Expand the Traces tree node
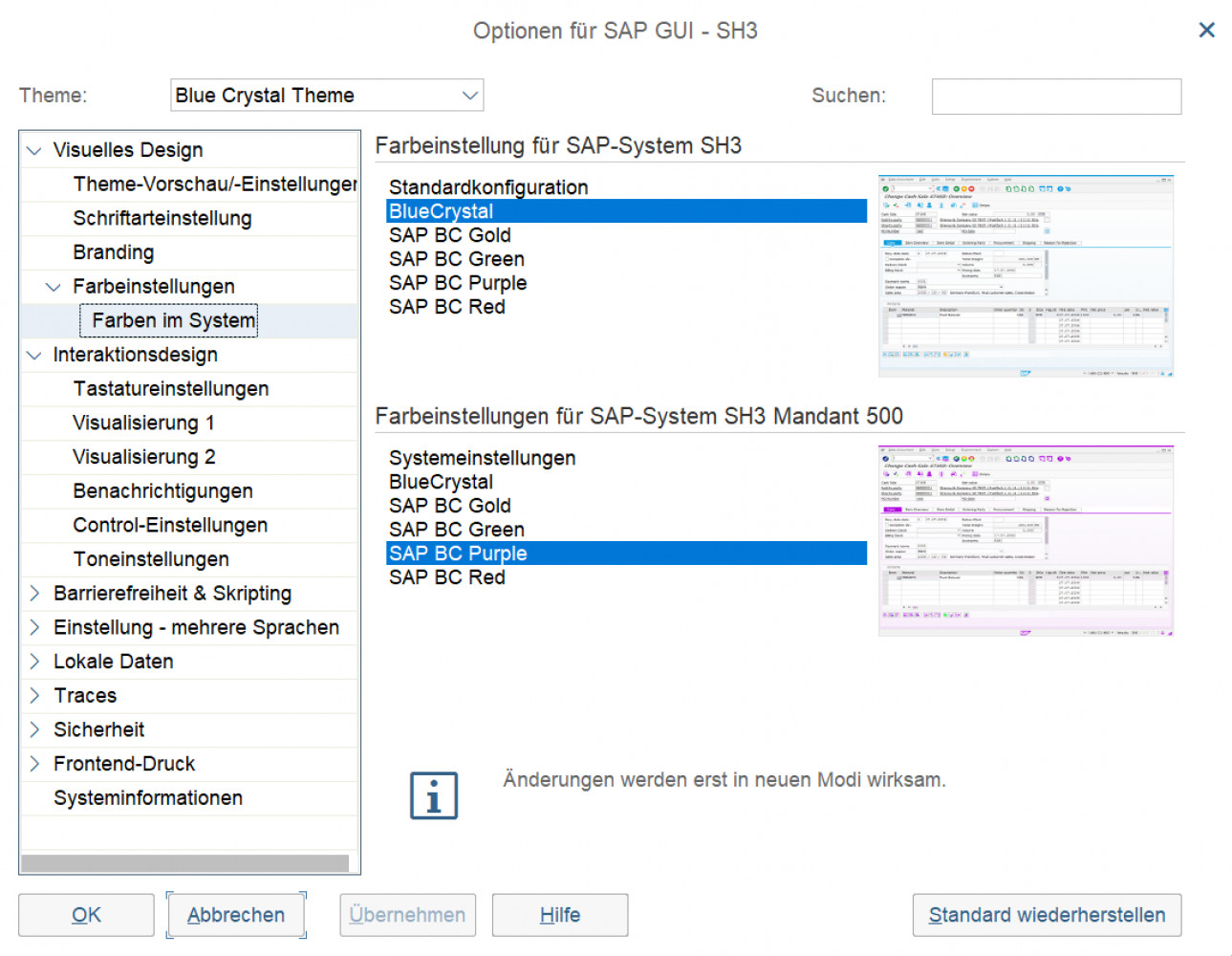1232x956 pixels. [34, 696]
